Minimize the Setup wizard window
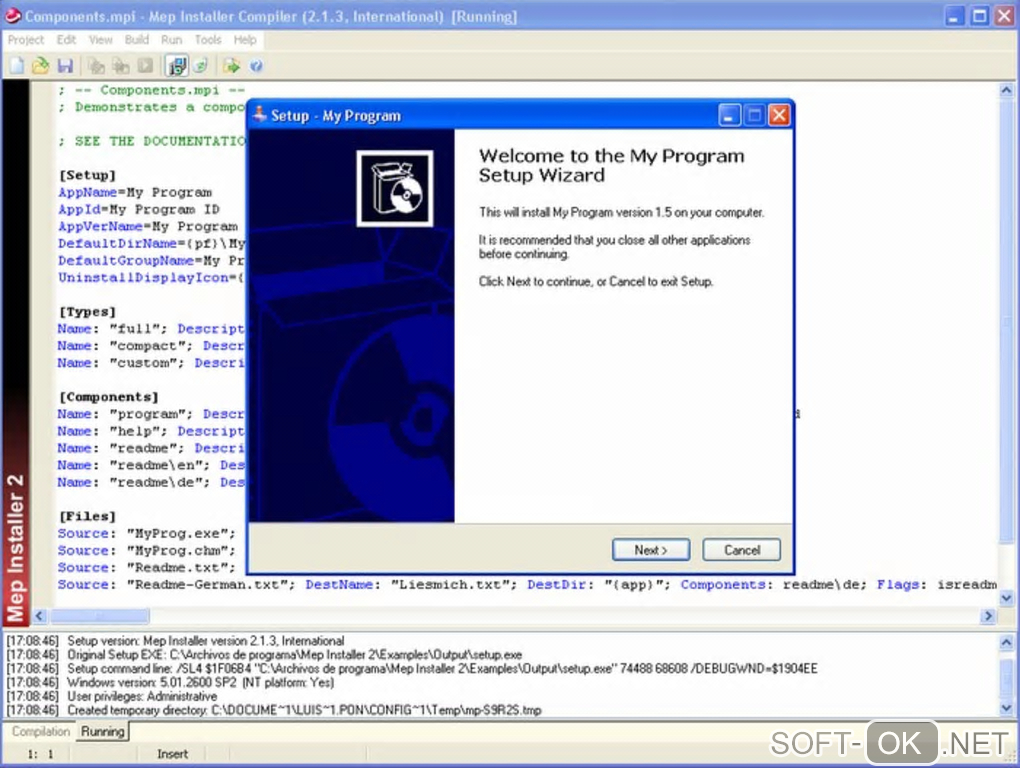The image size is (1020, 768). [729, 116]
